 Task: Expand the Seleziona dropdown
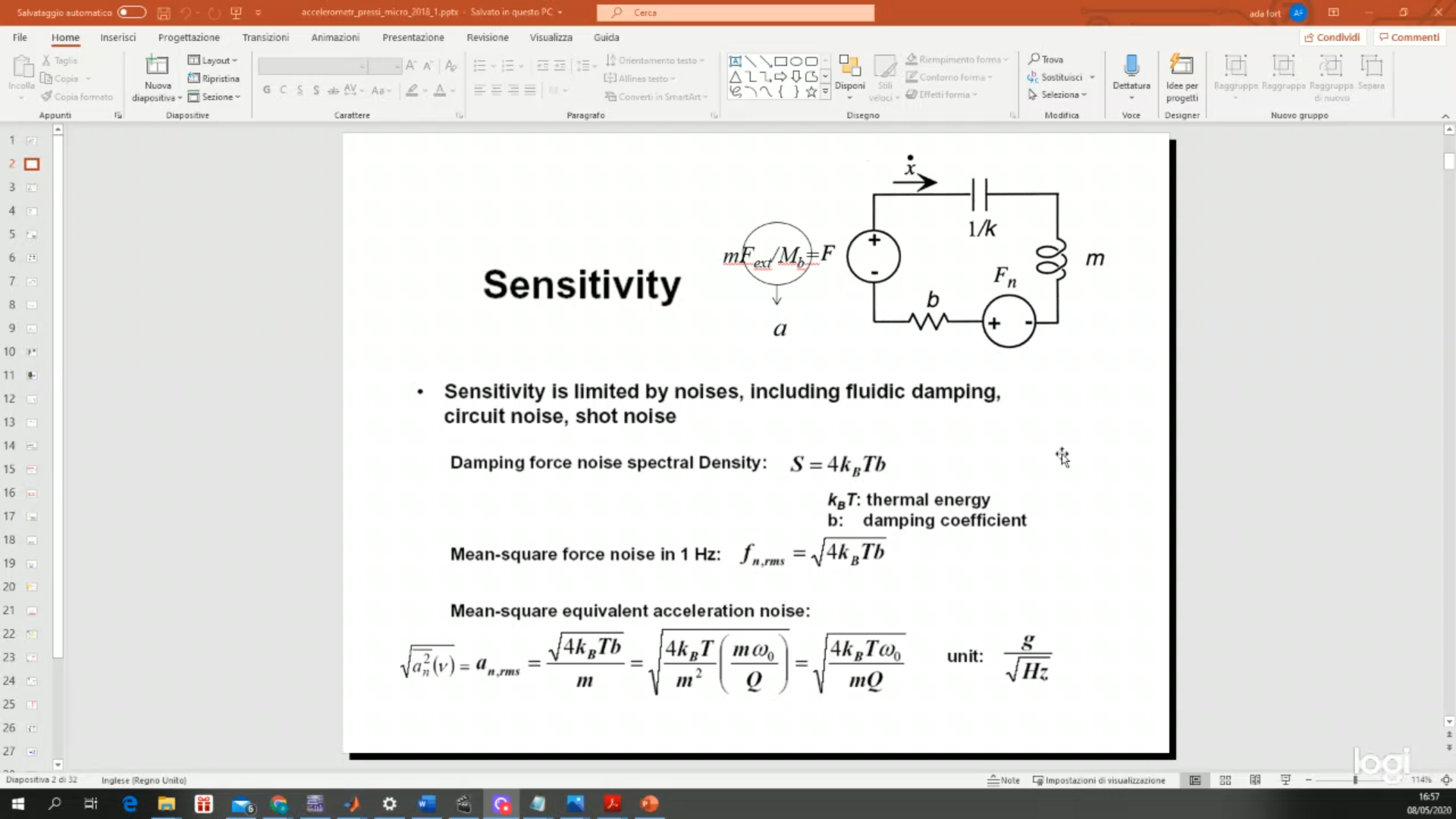[x=1059, y=95]
